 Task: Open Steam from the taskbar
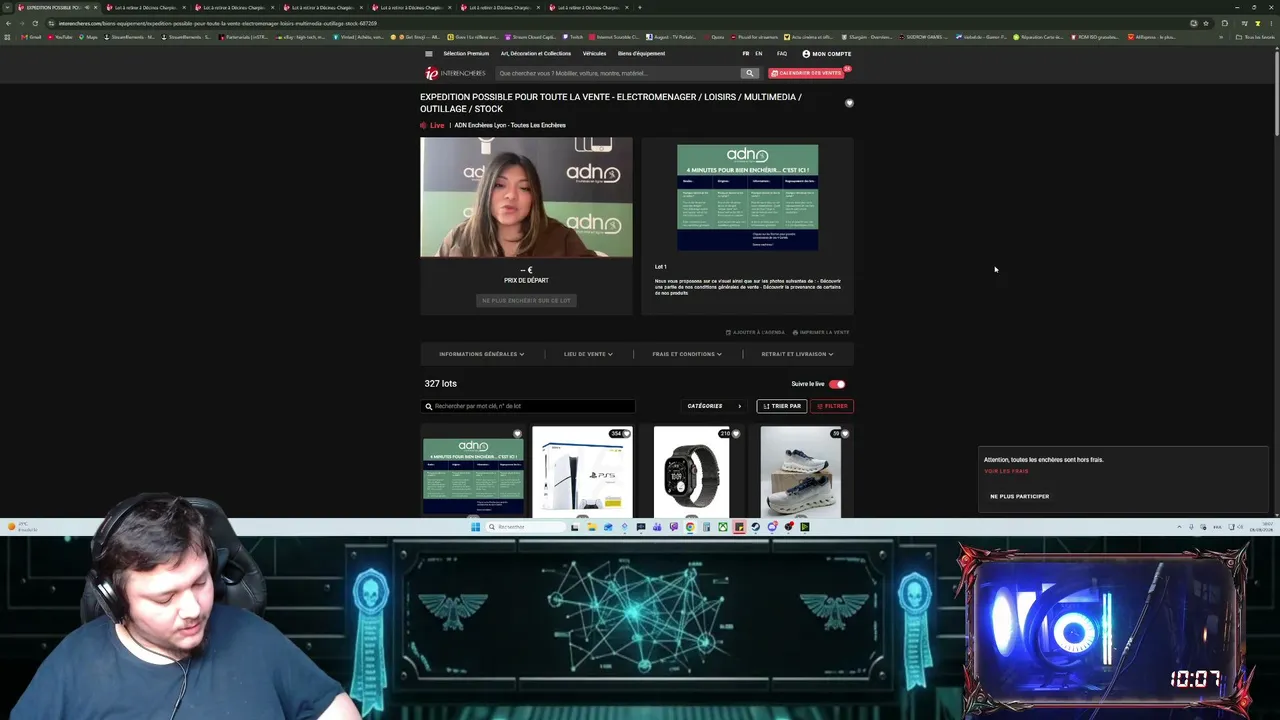pos(755,527)
